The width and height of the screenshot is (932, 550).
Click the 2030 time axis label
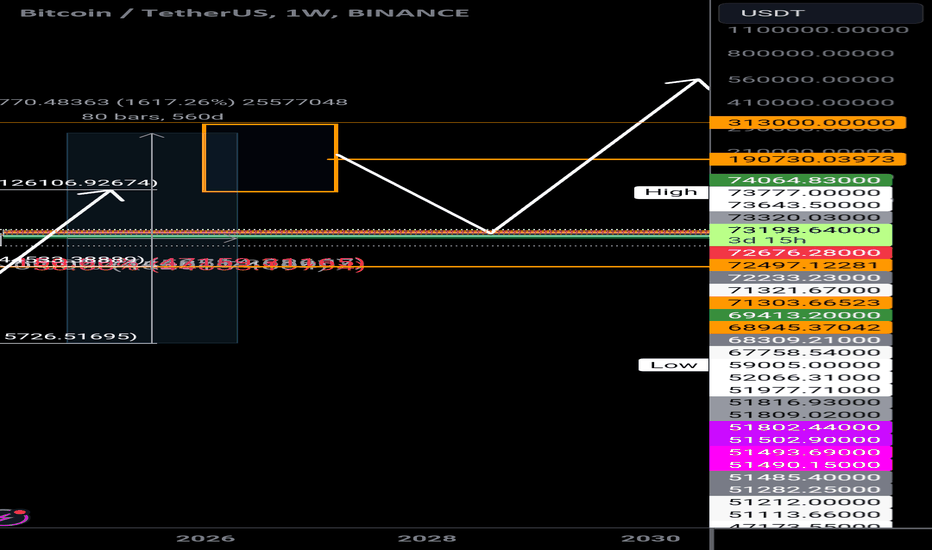click(x=650, y=539)
